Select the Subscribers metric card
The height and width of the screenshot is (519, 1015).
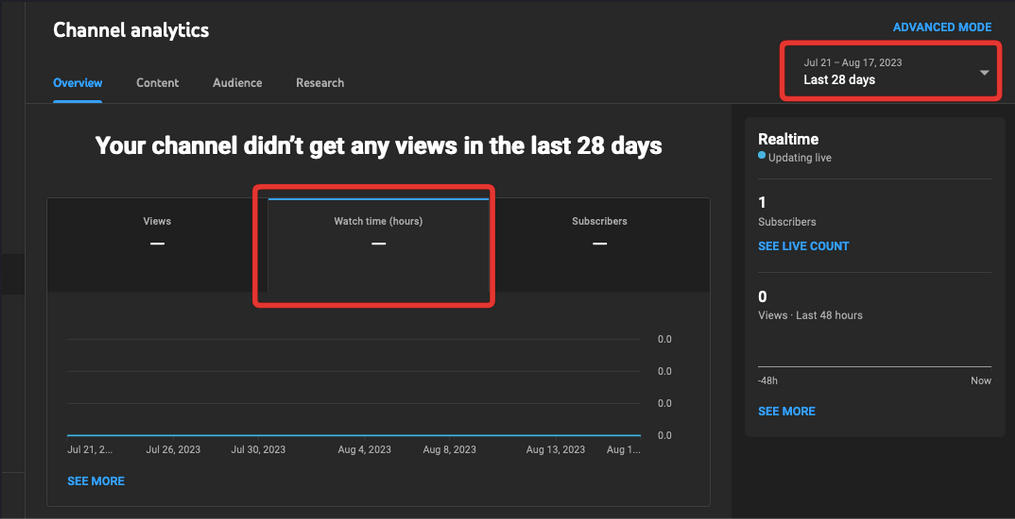[599, 245]
